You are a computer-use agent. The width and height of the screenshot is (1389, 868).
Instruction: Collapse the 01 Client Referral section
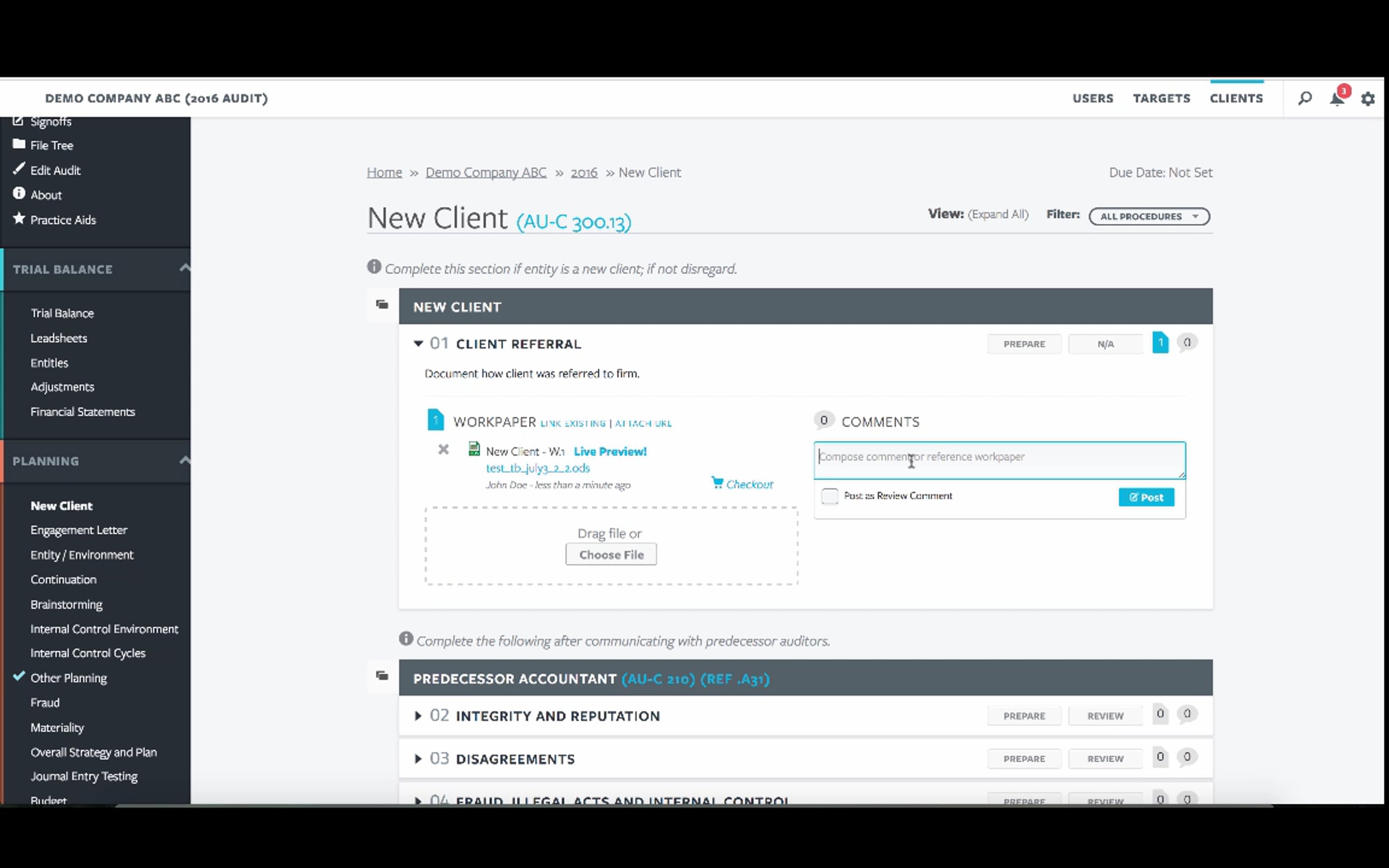click(418, 344)
